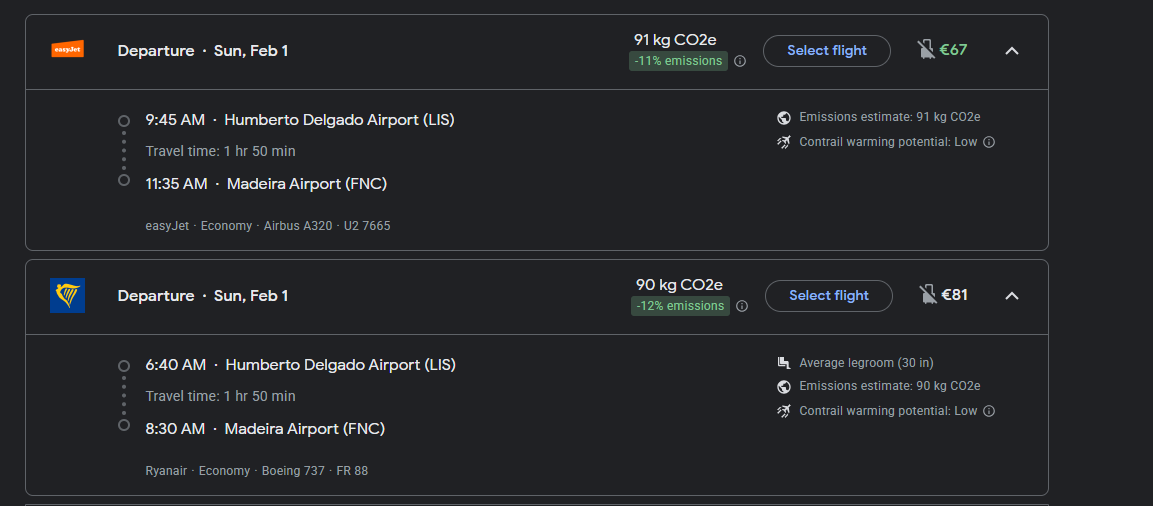Click the -12% emissions green badge
This screenshot has height=506, width=1153.
coord(680,306)
